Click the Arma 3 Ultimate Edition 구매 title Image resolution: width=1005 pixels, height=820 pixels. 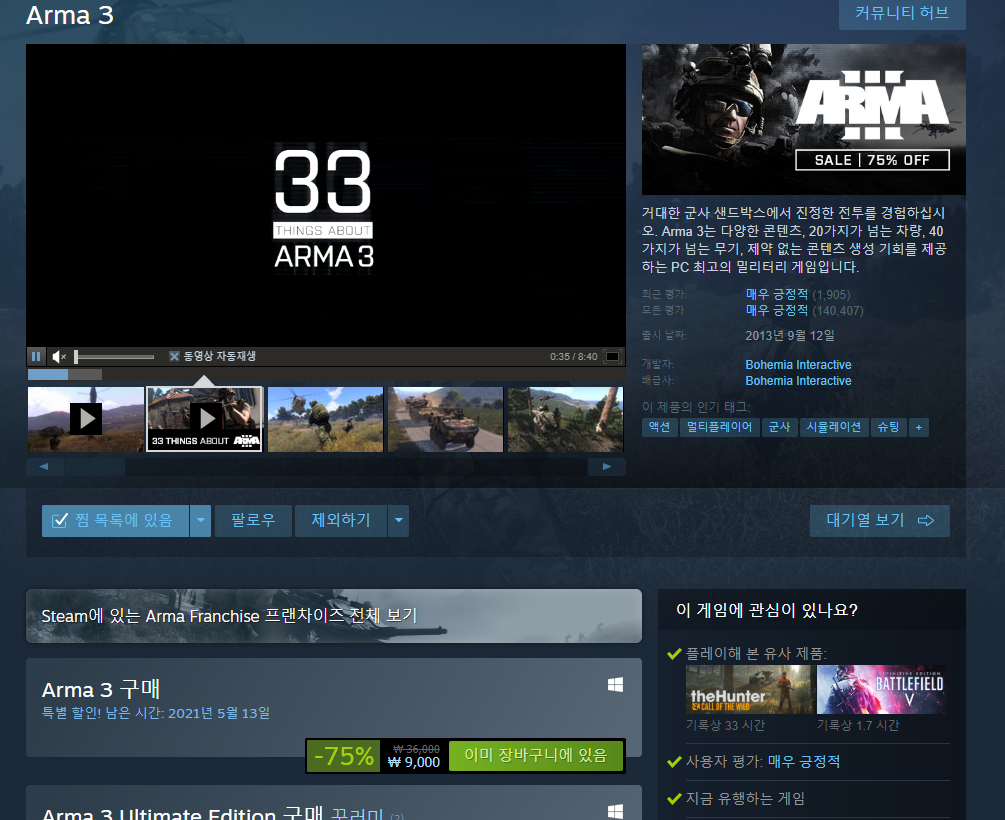pyautogui.click(x=182, y=813)
